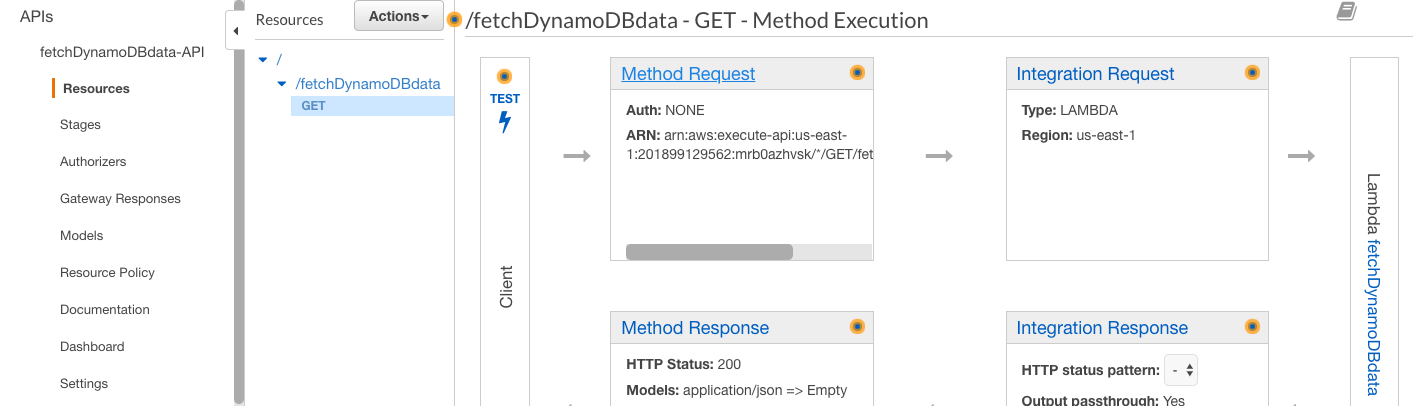Viewport: 1413px width, 406px height.
Task: Click the Client label
Action: click(506, 286)
